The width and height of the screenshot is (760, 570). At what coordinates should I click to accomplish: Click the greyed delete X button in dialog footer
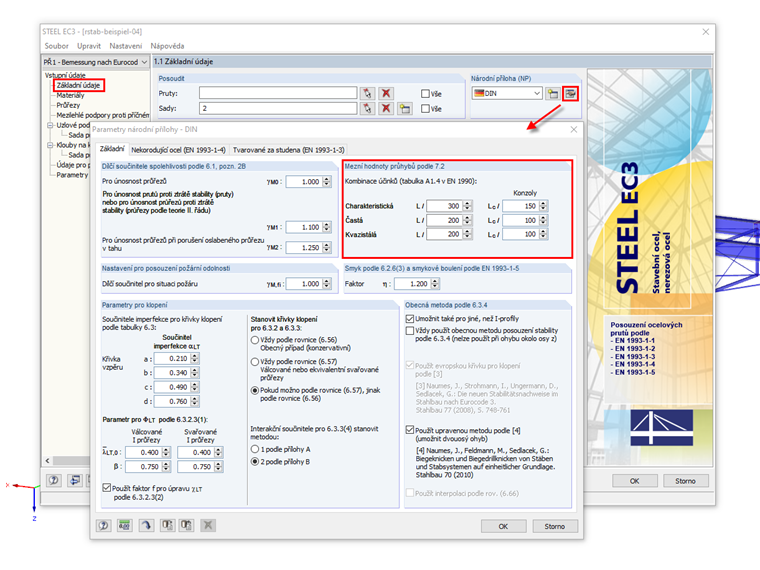click(207, 525)
